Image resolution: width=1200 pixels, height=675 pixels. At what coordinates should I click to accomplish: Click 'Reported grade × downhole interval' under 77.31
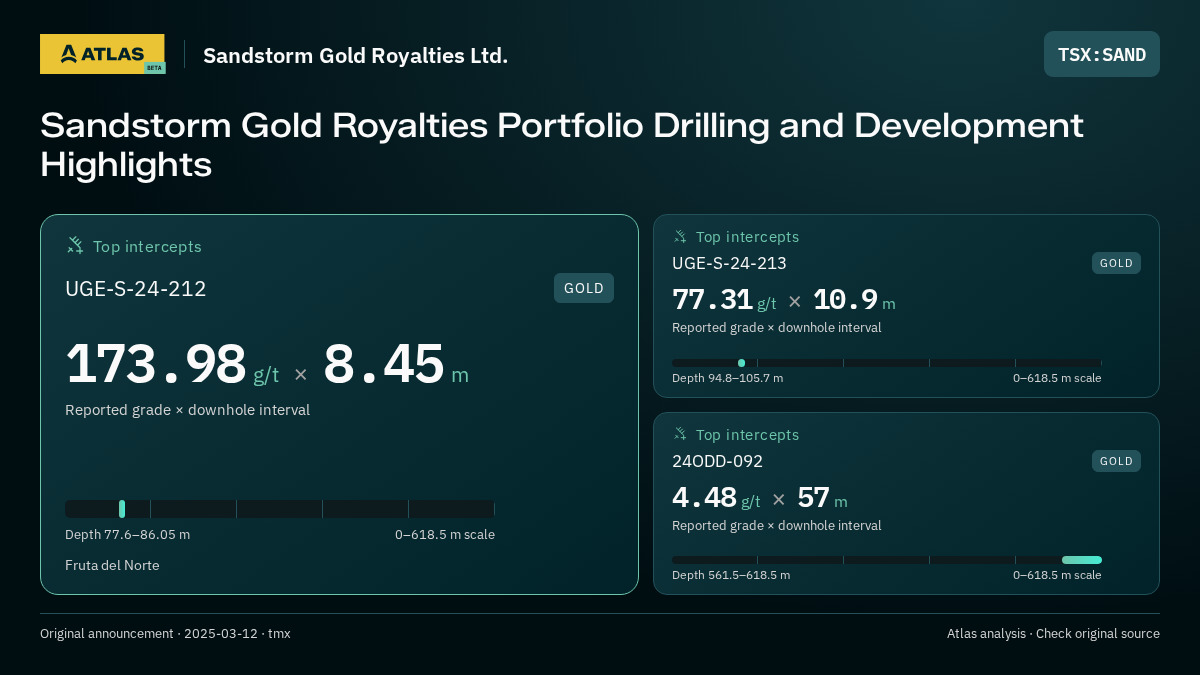point(776,327)
